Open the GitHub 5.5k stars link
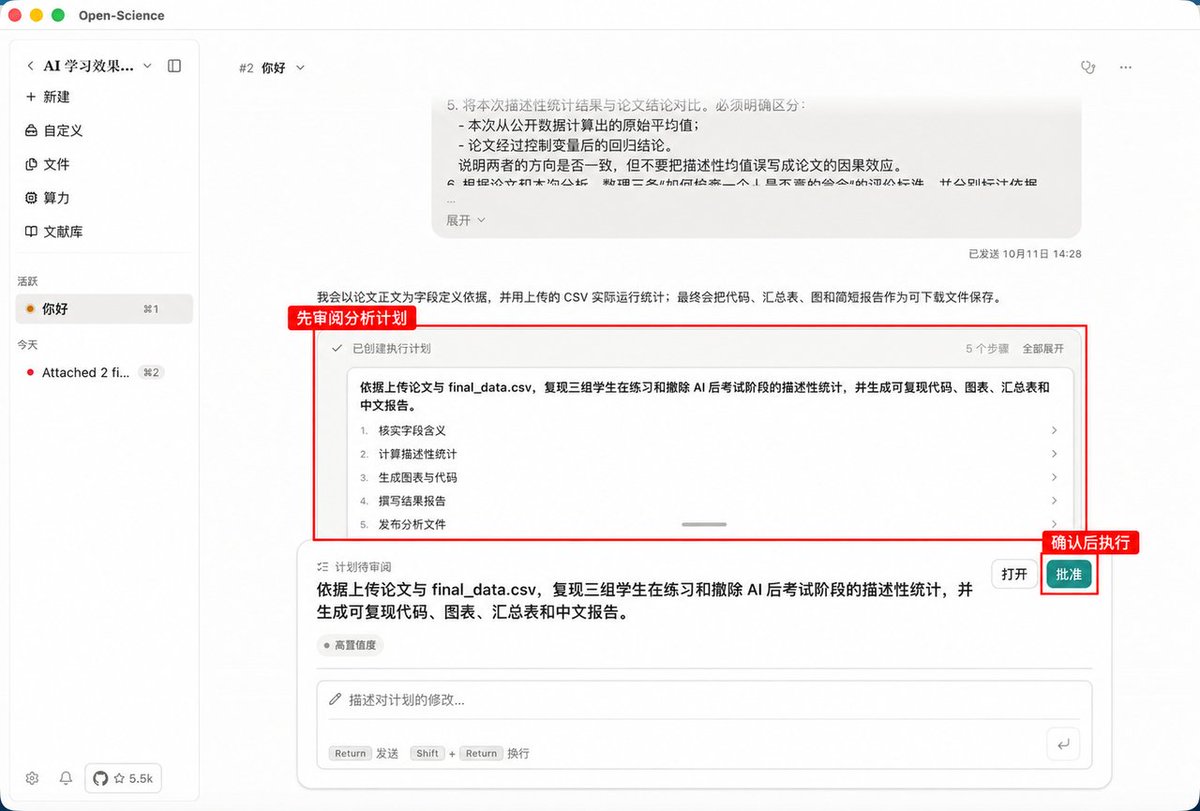The image size is (1200, 811). [x=122, y=778]
